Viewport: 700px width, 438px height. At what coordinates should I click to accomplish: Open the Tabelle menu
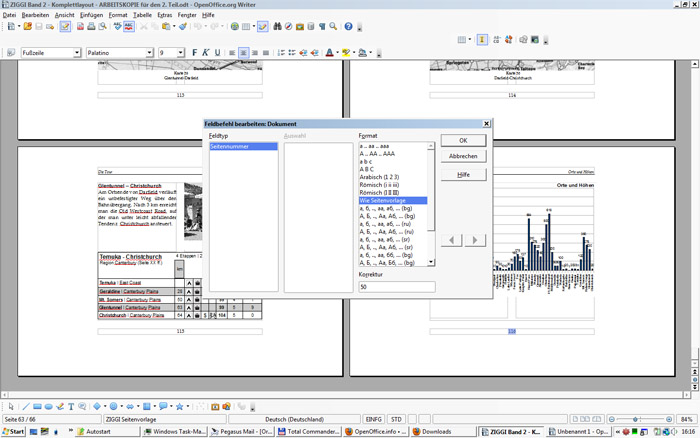pos(142,15)
